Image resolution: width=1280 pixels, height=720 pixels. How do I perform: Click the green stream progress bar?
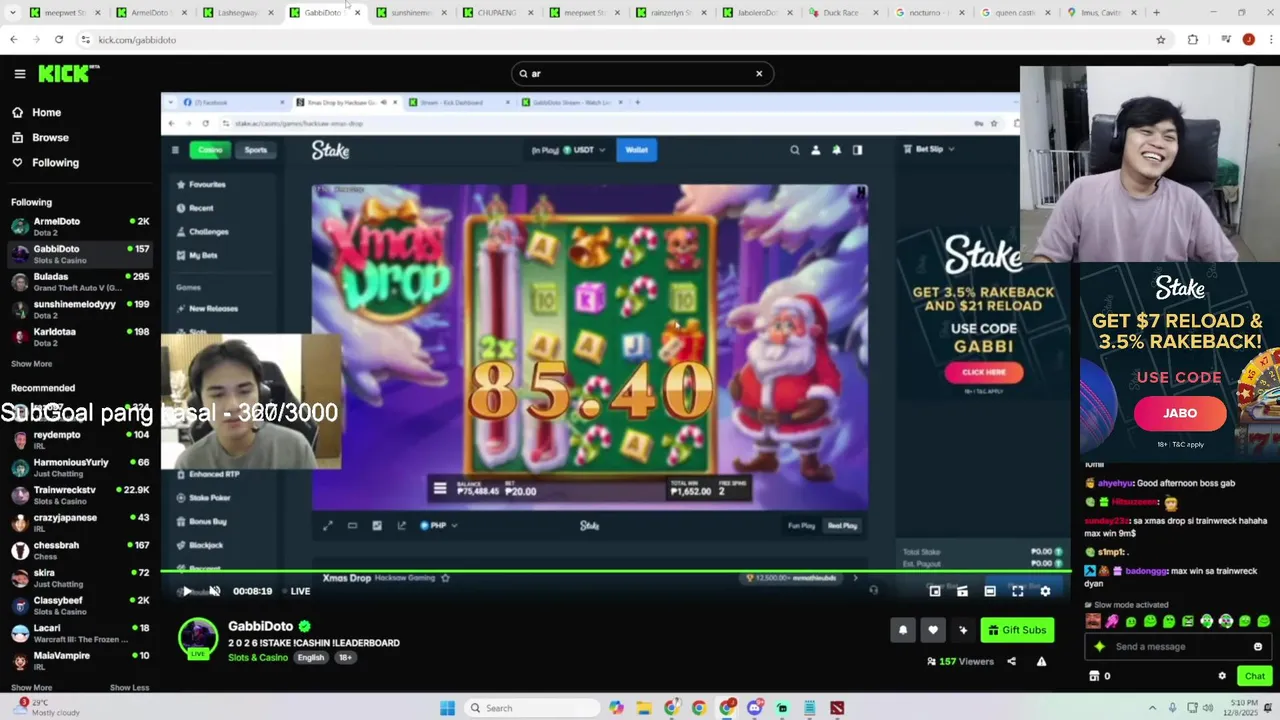[x=615, y=573]
